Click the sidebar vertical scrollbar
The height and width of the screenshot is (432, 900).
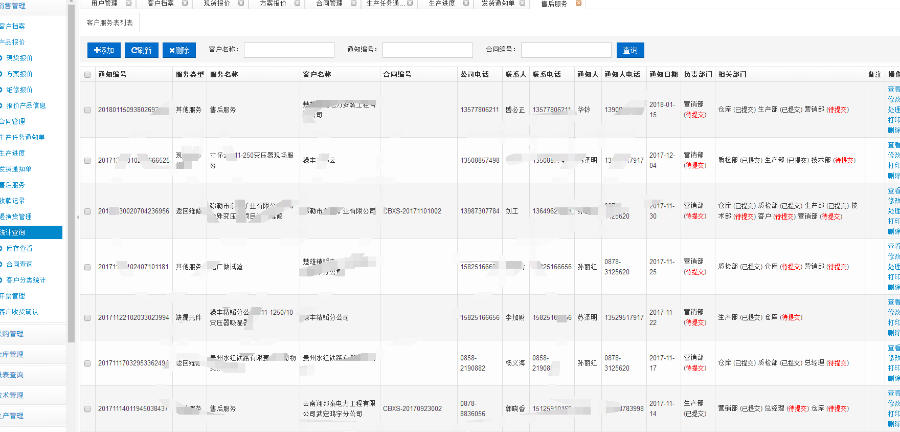(x=71, y=171)
